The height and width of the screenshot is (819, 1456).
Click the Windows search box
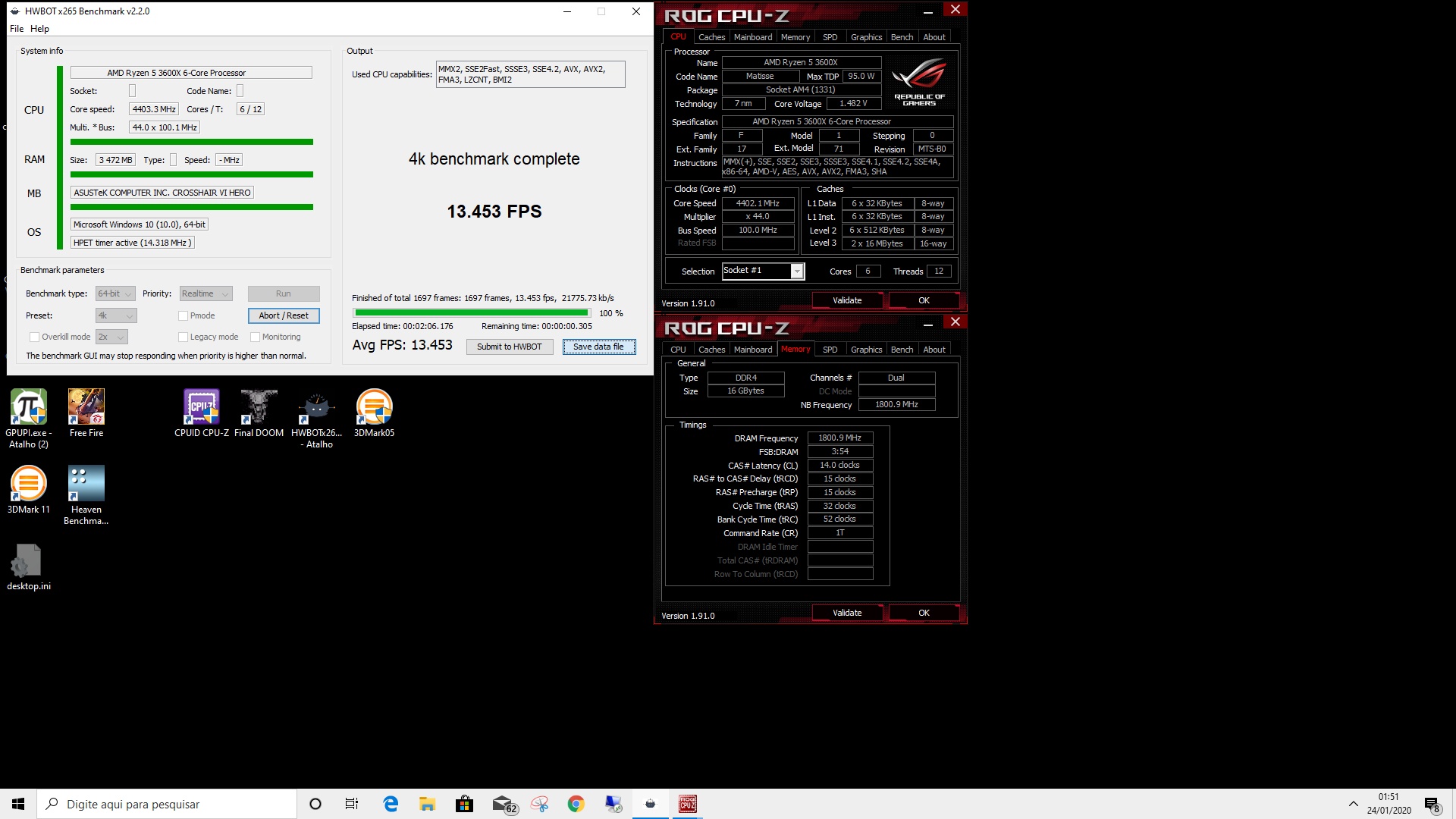point(167,804)
